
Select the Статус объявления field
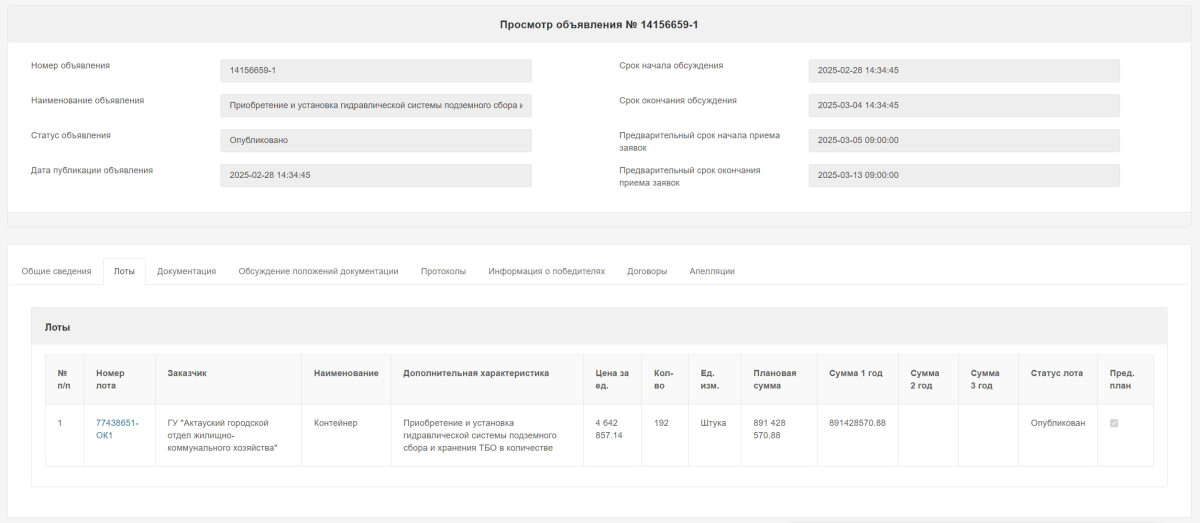point(376,140)
